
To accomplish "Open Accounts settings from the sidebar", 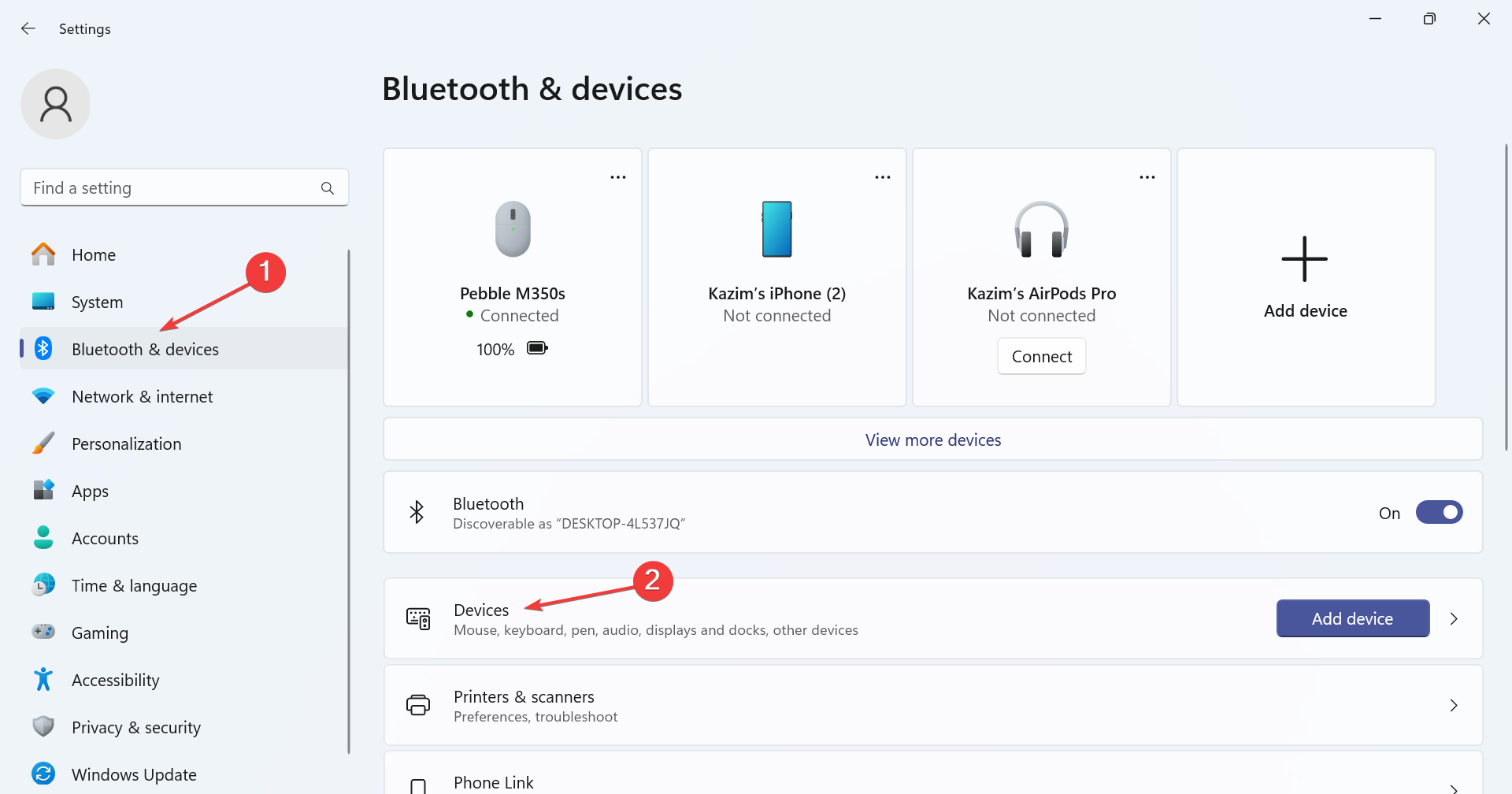I will coord(105,538).
